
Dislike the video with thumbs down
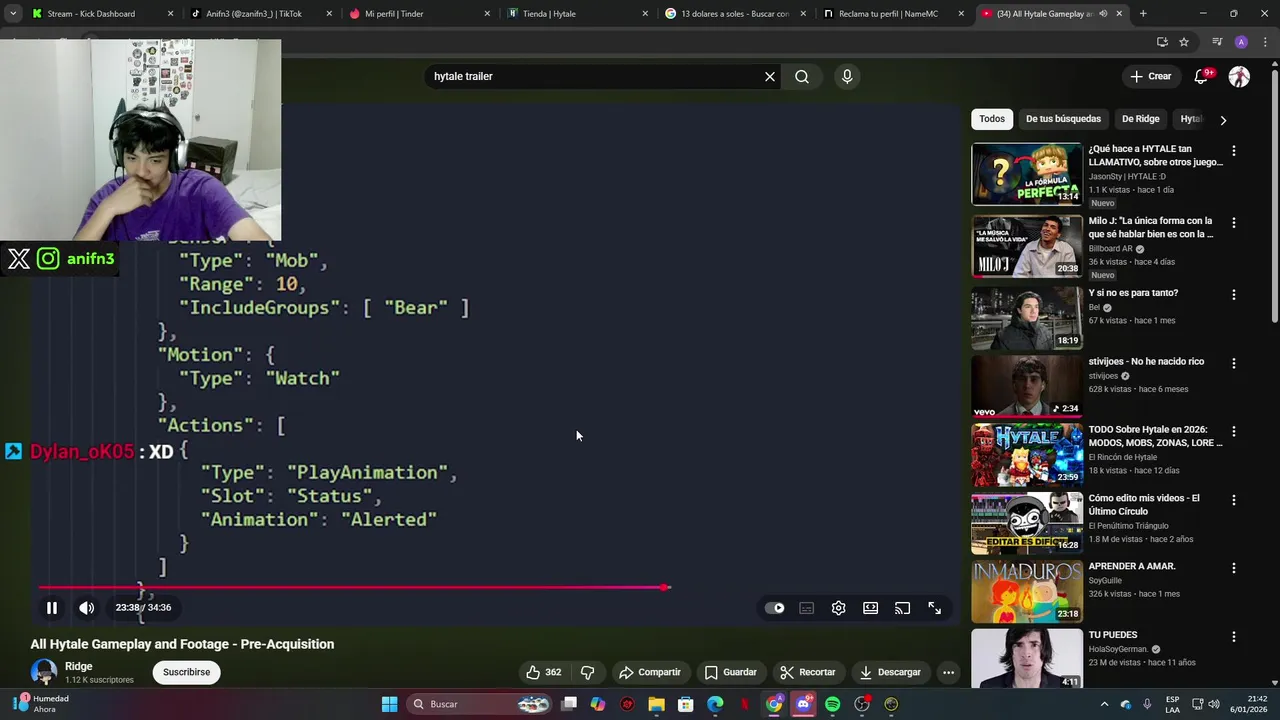[x=587, y=672]
